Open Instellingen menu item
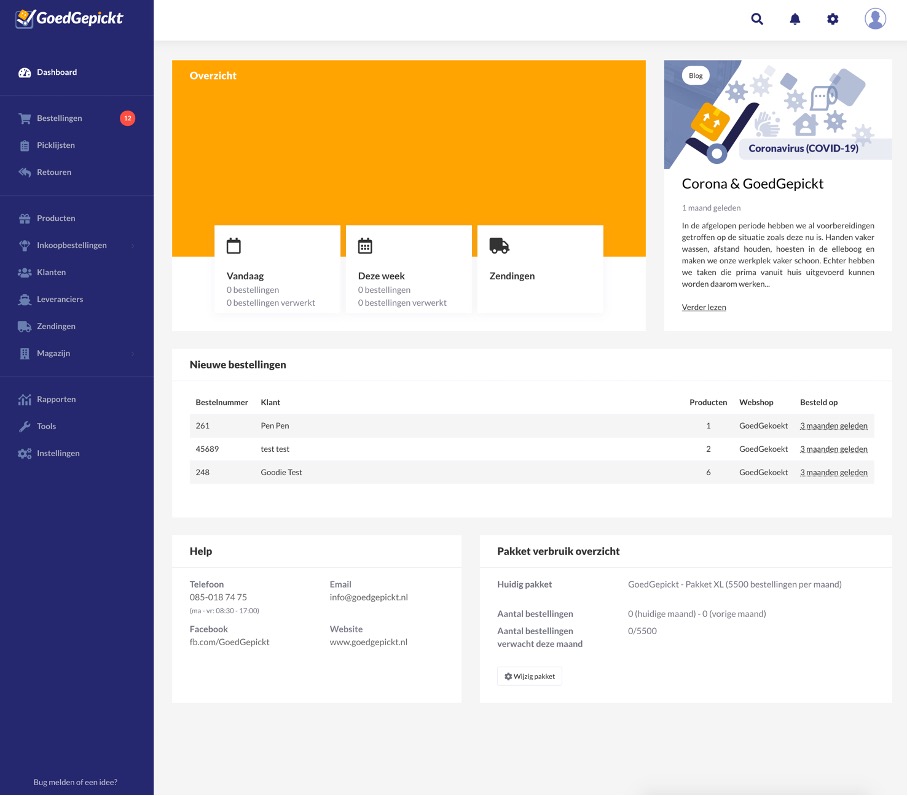 (x=58, y=453)
